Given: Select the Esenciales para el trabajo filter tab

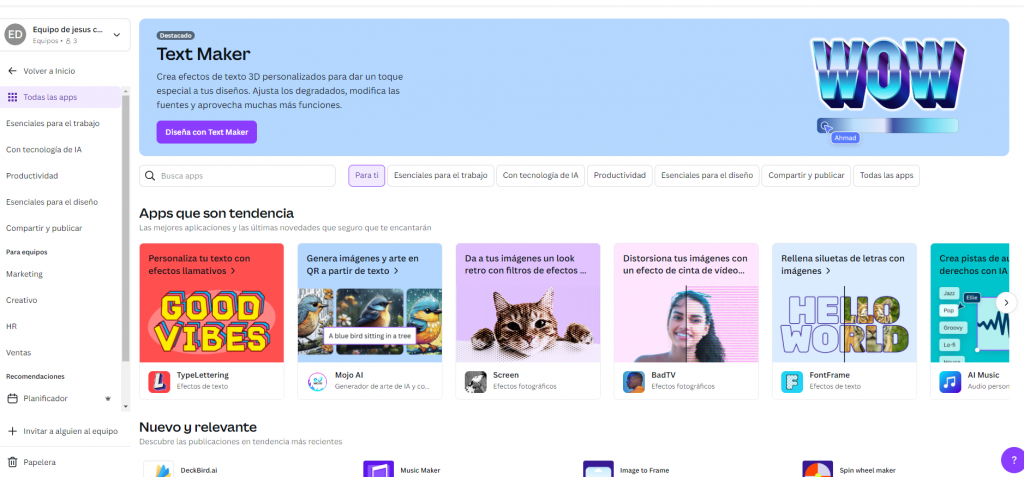Looking at the screenshot, I should pyautogui.click(x=441, y=176).
